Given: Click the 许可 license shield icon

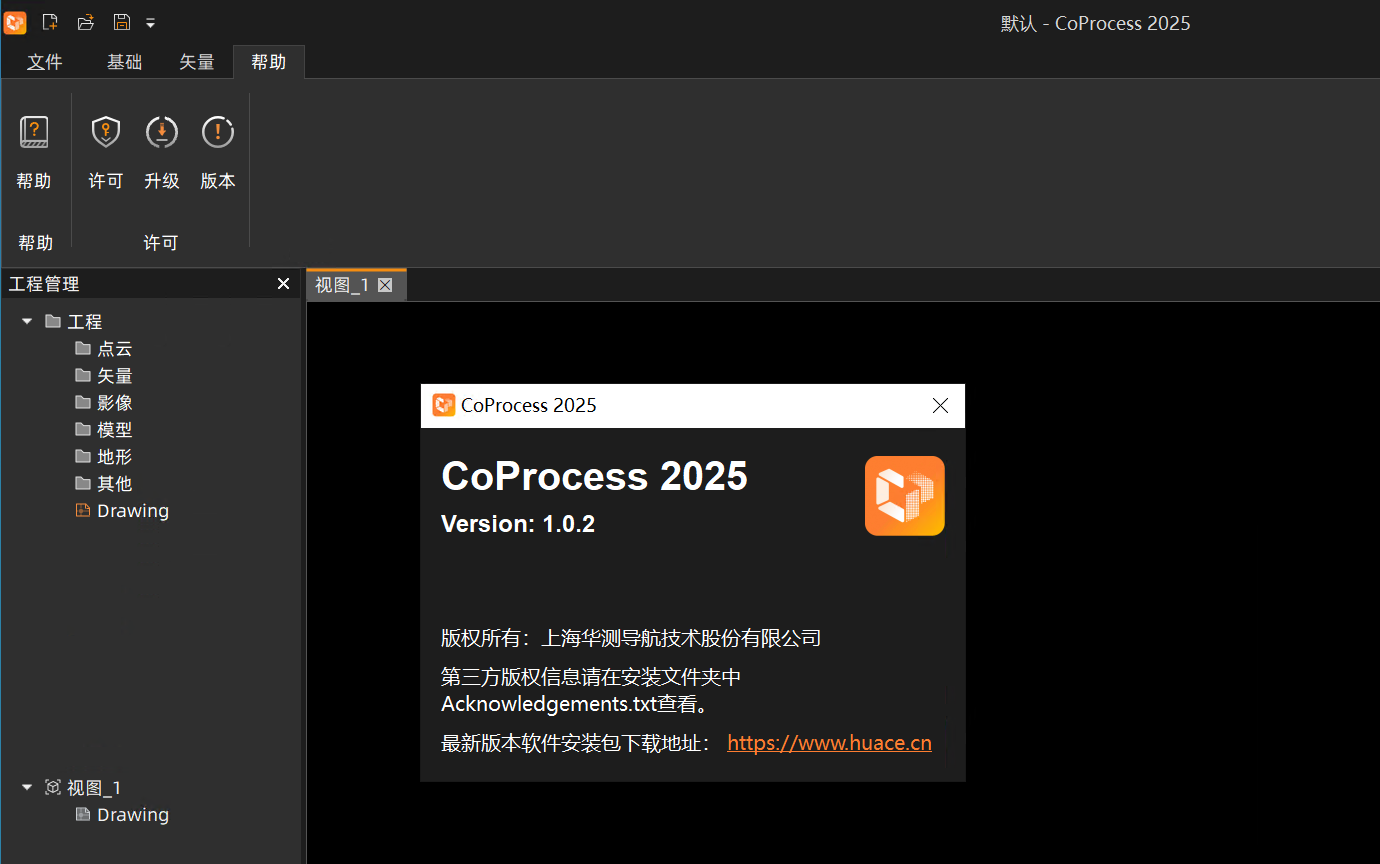Looking at the screenshot, I should pyautogui.click(x=105, y=131).
